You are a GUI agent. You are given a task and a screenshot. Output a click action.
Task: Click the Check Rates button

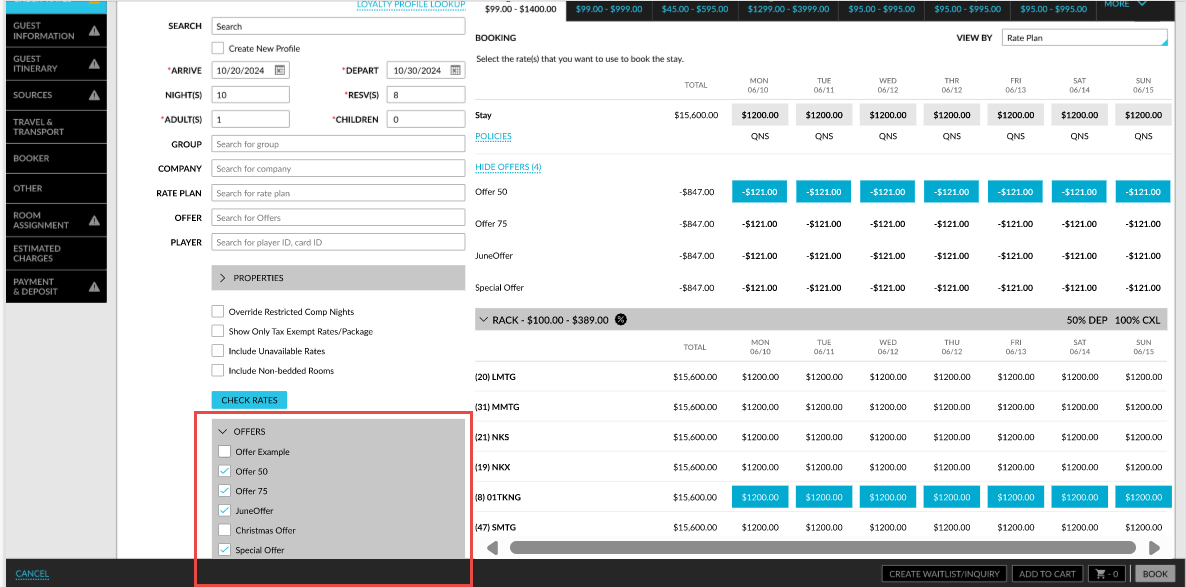click(x=249, y=400)
